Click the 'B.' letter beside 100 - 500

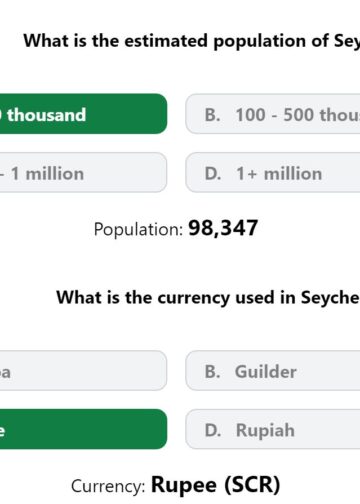click(x=213, y=115)
